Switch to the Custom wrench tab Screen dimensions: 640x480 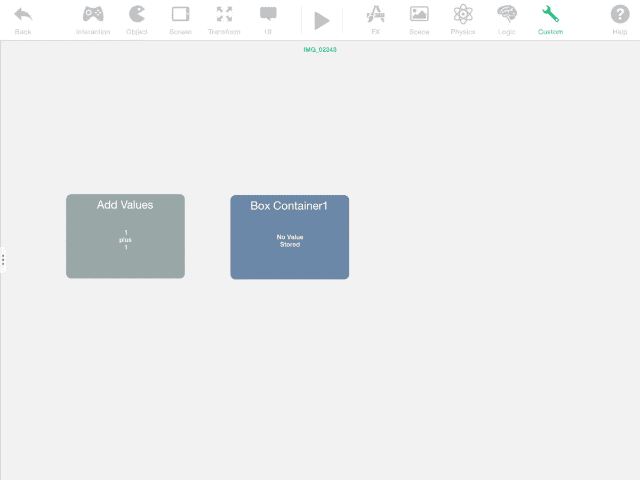pos(550,19)
